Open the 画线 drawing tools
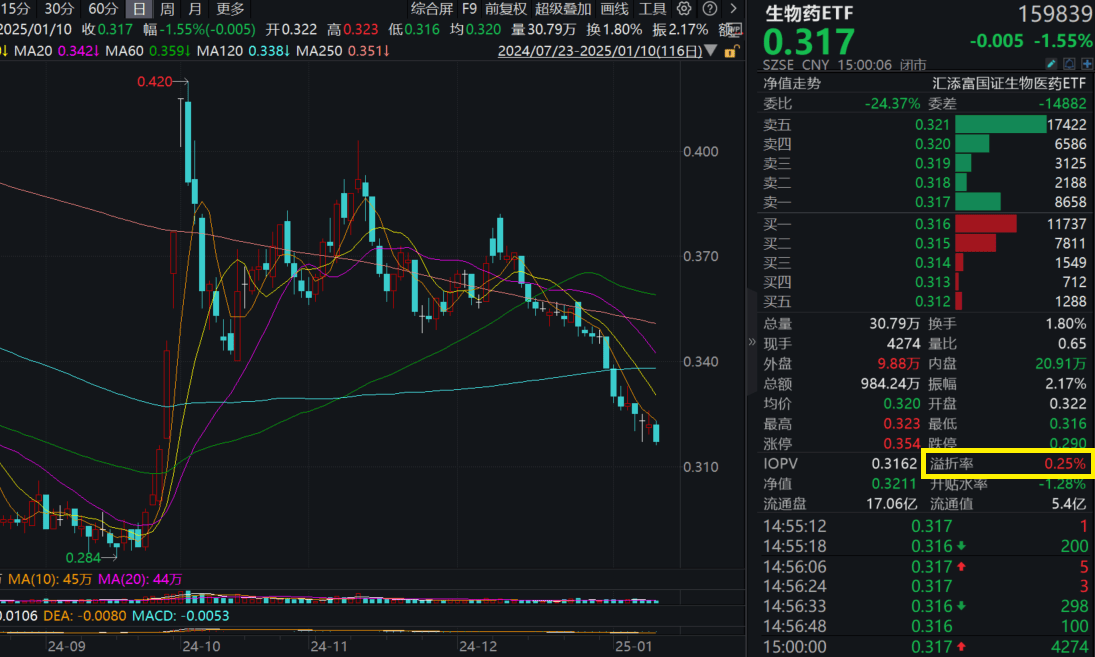 coord(615,9)
